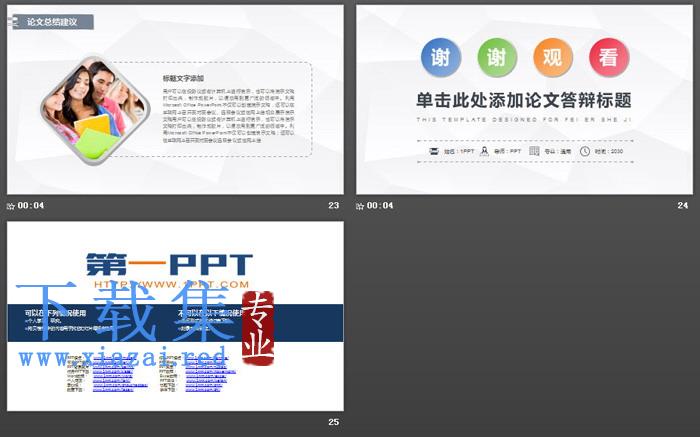
Task: Click the blue 谢 circle on slide 24
Action: tap(441, 58)
